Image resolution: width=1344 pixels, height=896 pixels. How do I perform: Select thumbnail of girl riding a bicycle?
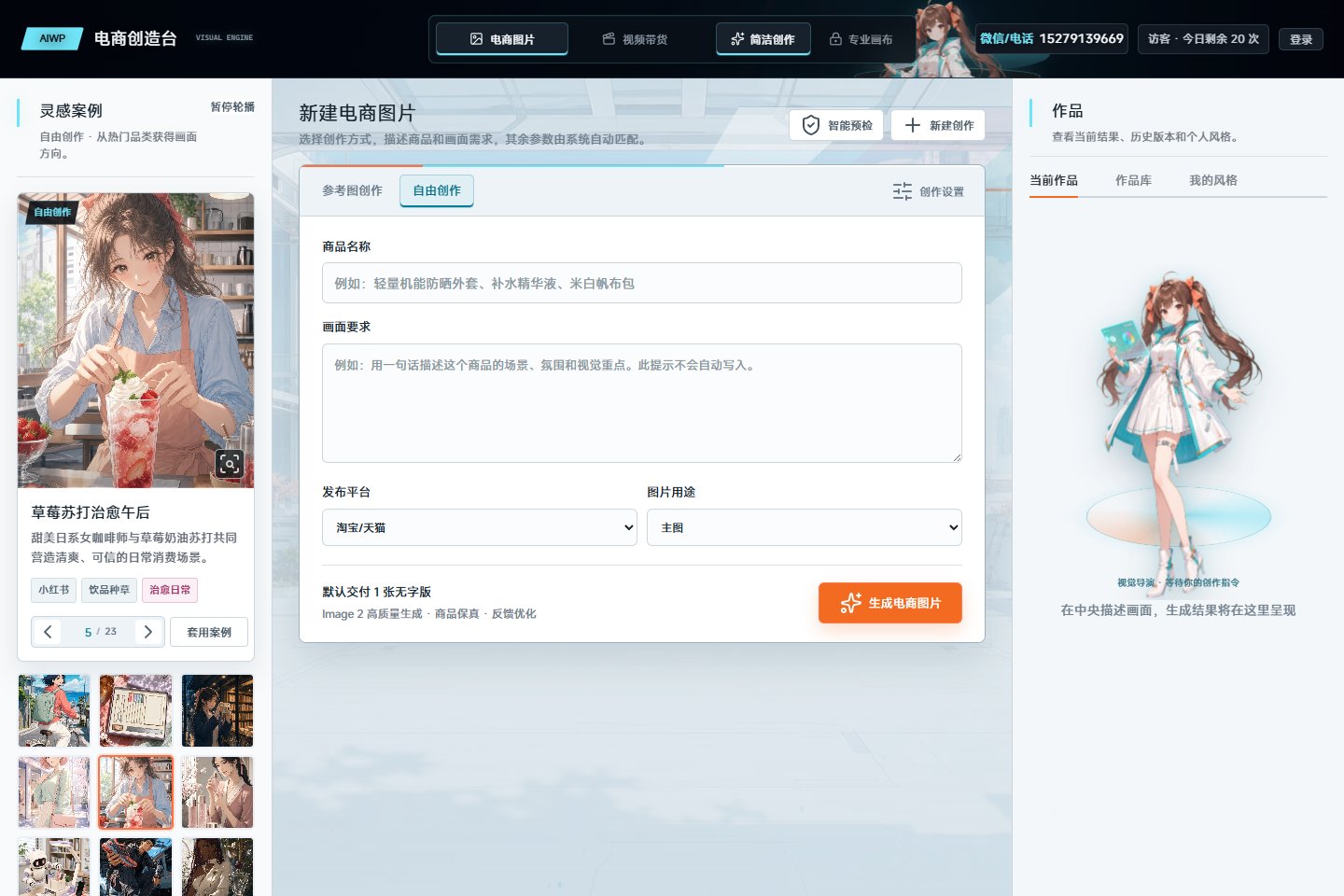click(54, 711)
